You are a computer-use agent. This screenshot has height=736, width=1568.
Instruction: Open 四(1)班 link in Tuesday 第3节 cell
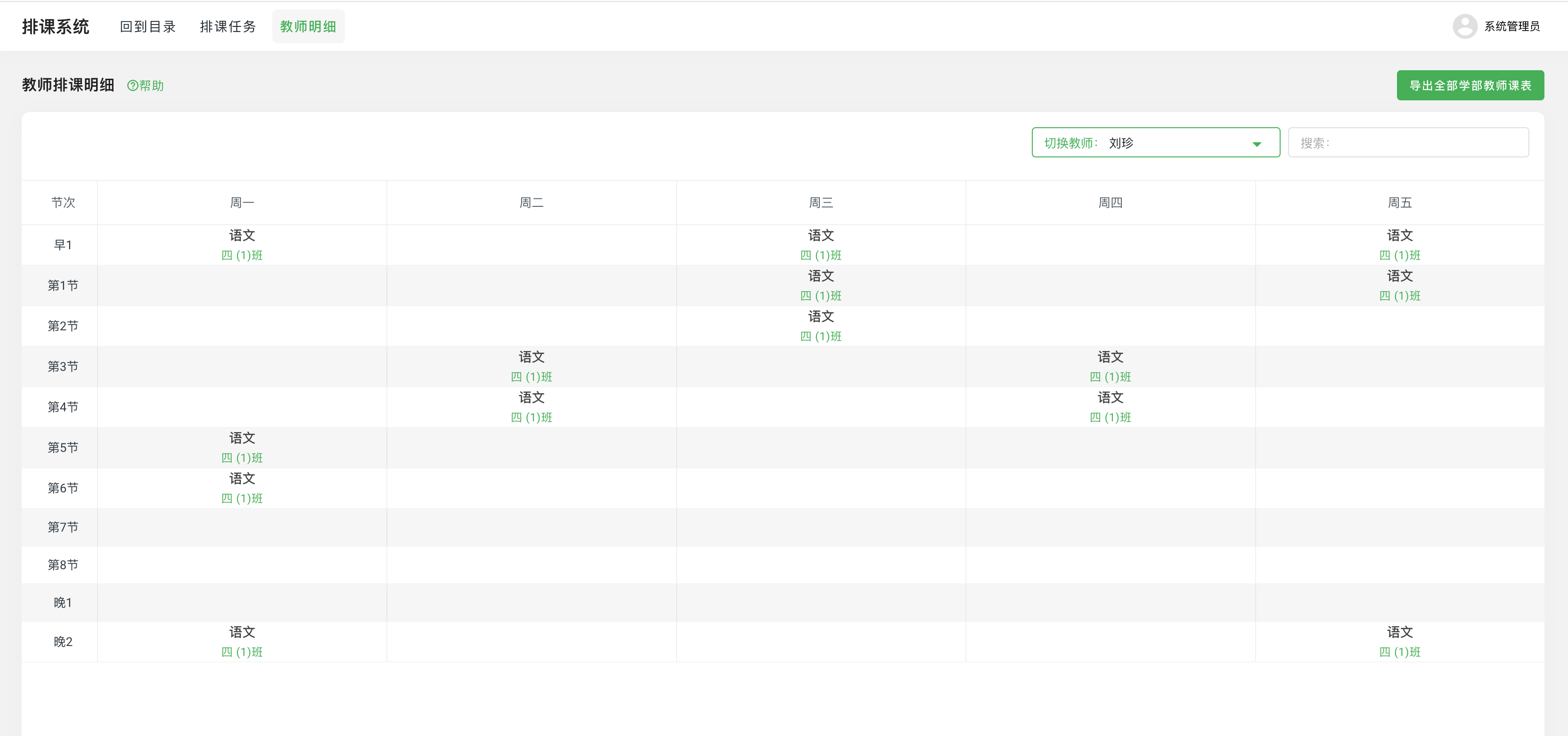[531, 377]
